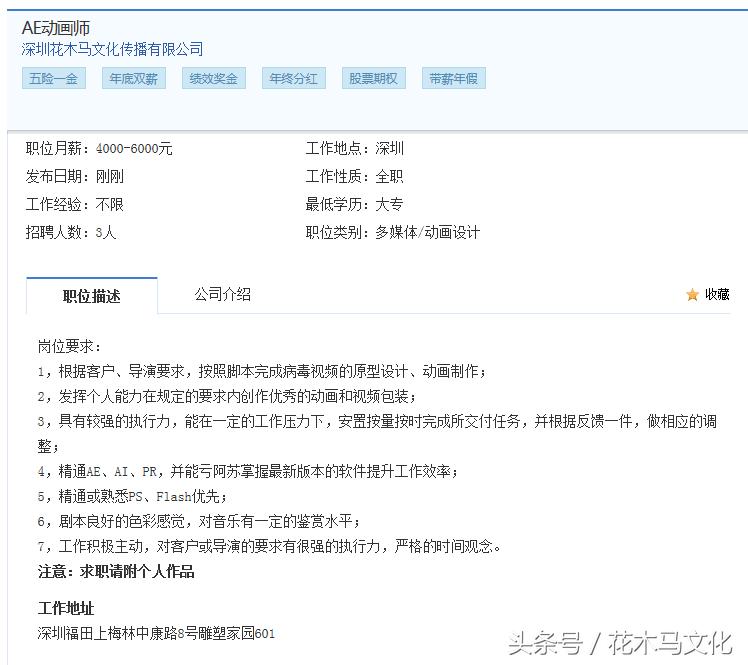Screen dimensions: 748x665
Task: Click the job category 多媒体/动画设计
Action: point(427,232)
